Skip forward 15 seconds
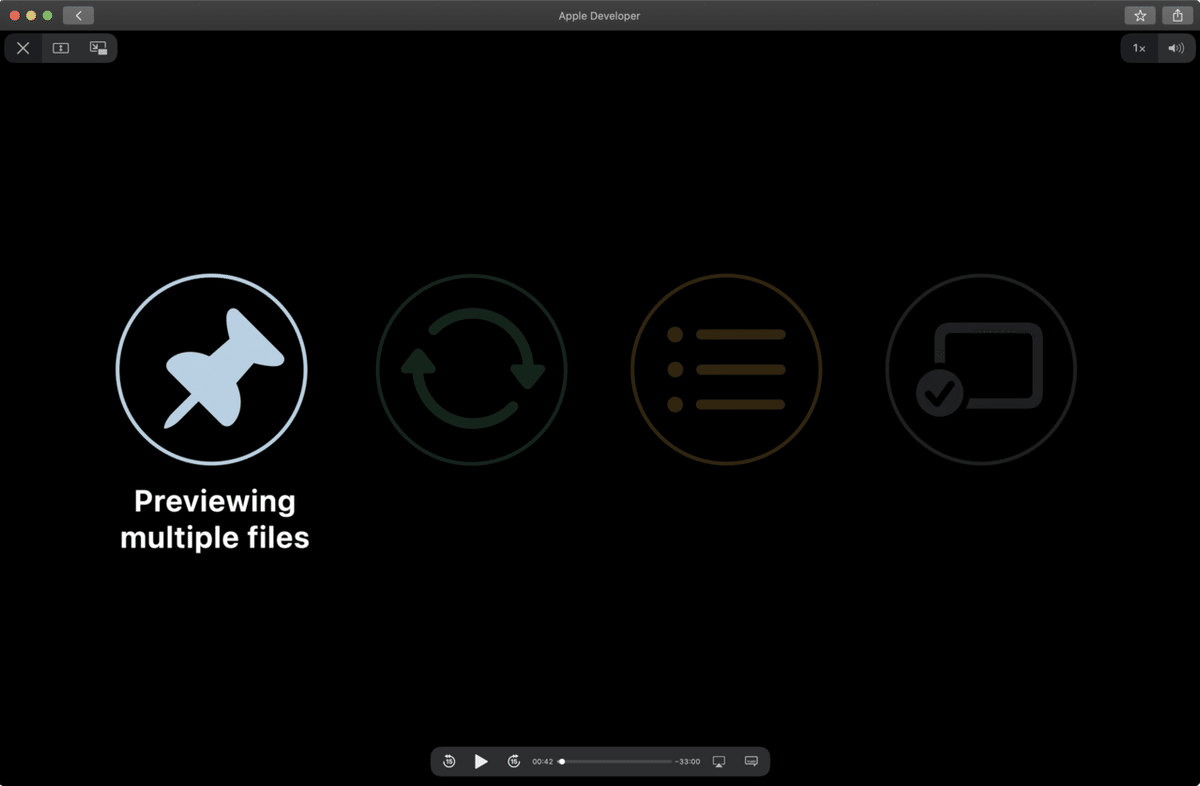The height and width of the screenshot is (786, 1200). tap(513, 762)
